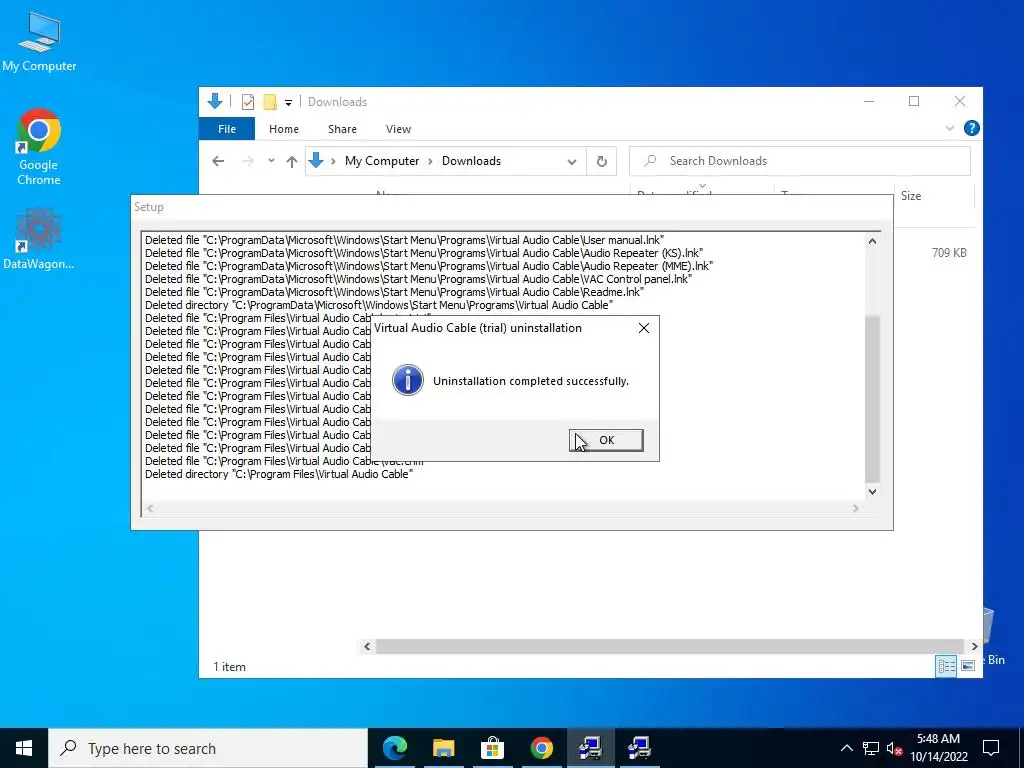Screen dimensions: 1024x768
Task: Click the Downloads arrow icon in title bar
Action: coord(215,101)
